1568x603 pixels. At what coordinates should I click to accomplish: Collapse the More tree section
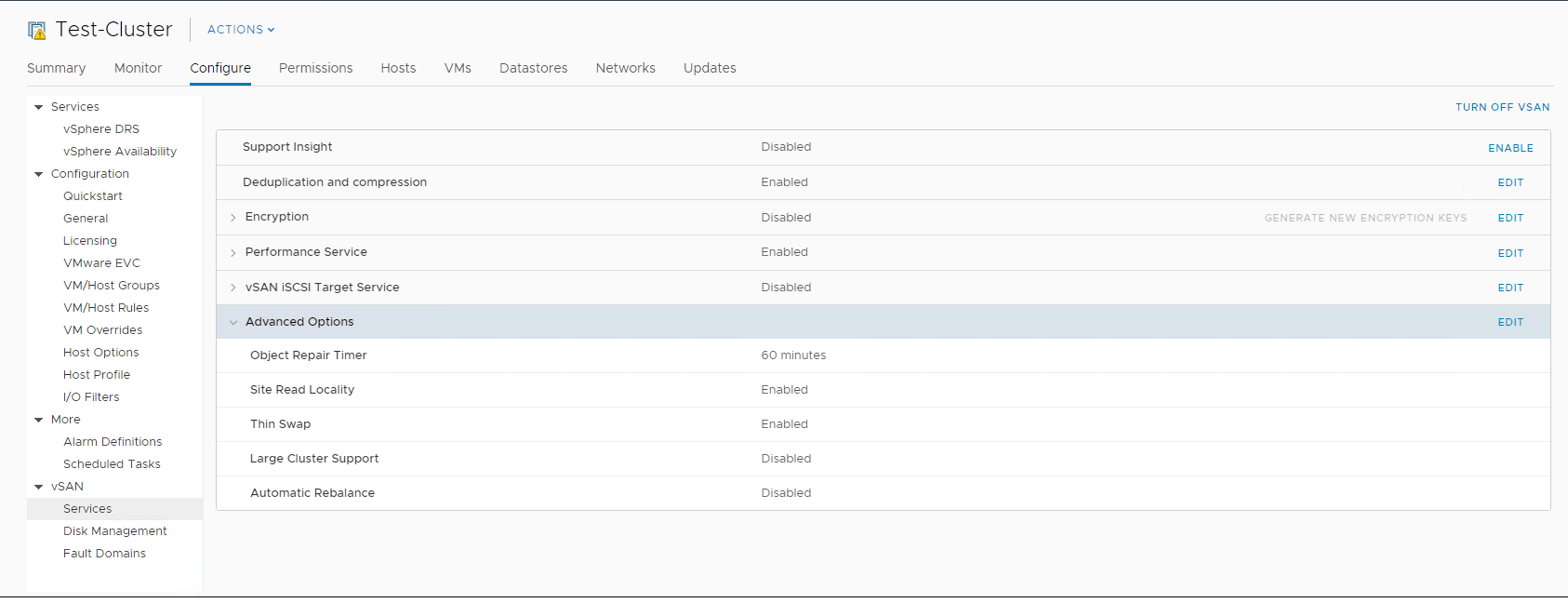(x=39, y=420)
